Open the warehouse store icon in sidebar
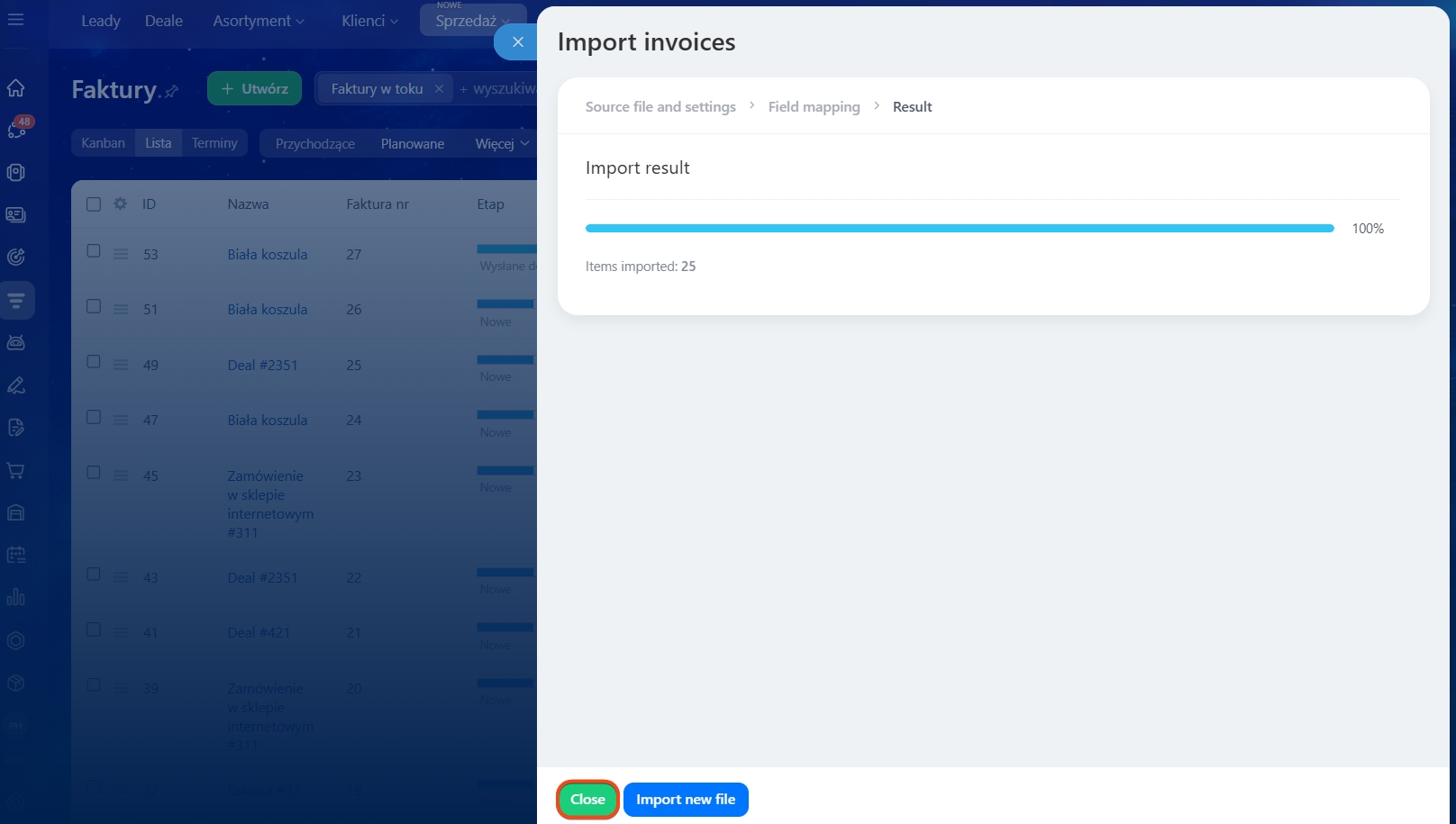 pyautogui.click(x=16, y=512)
